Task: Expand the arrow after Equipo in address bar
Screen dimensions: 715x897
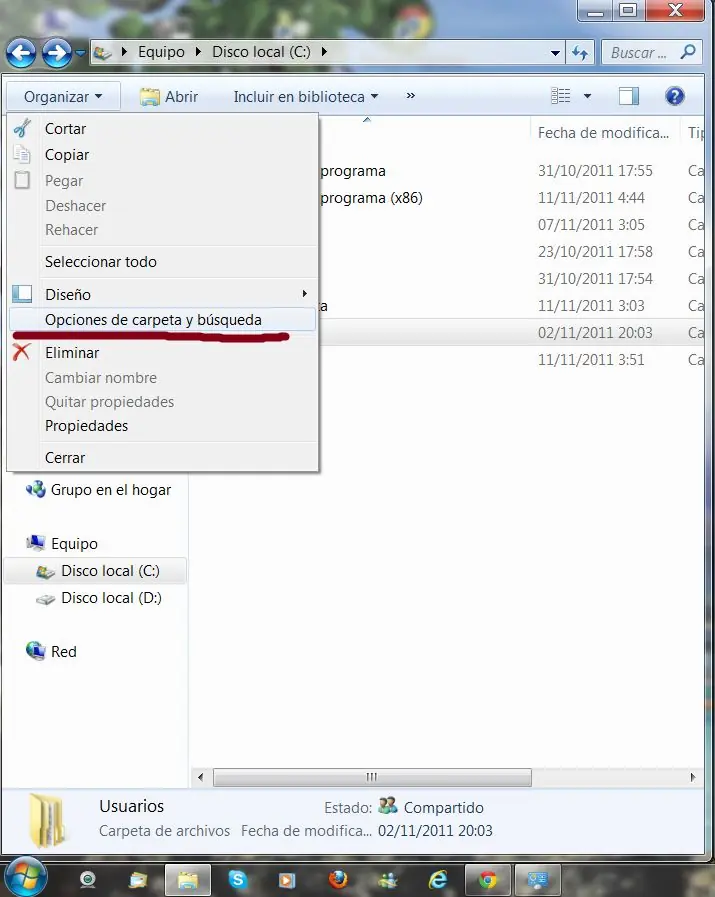Action: pos(198,52)
